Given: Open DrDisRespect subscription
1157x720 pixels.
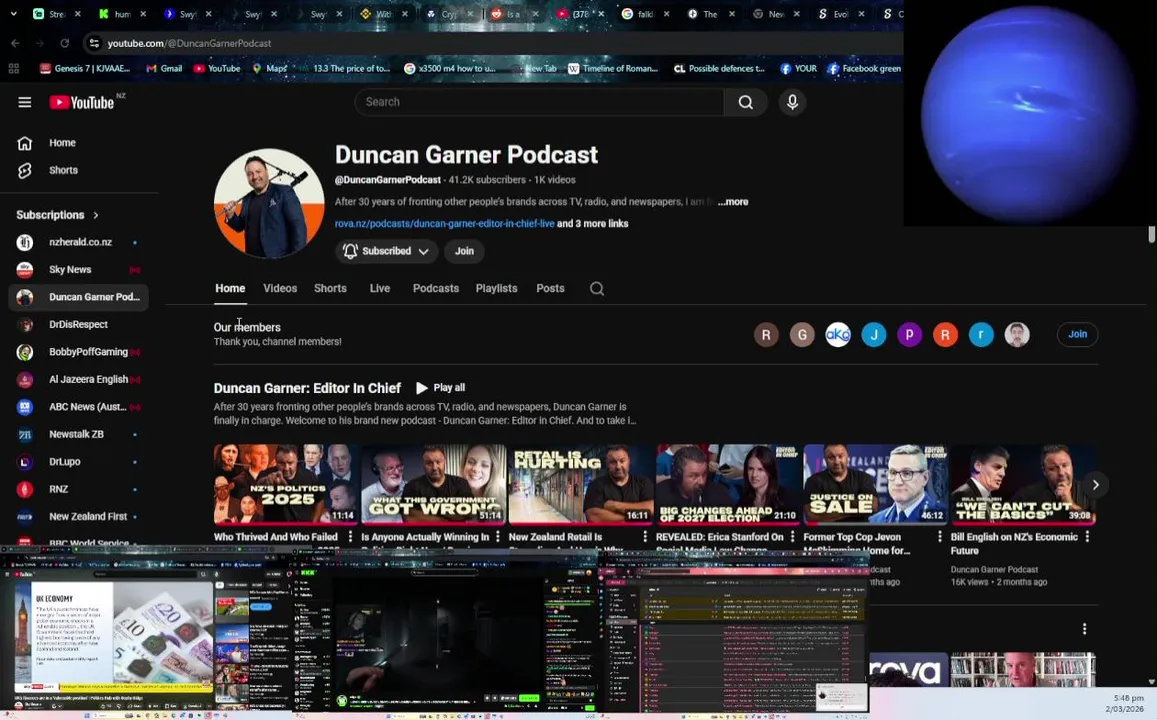Looking at the screenshot, I should pyautogui.click(x=79, y=325).
